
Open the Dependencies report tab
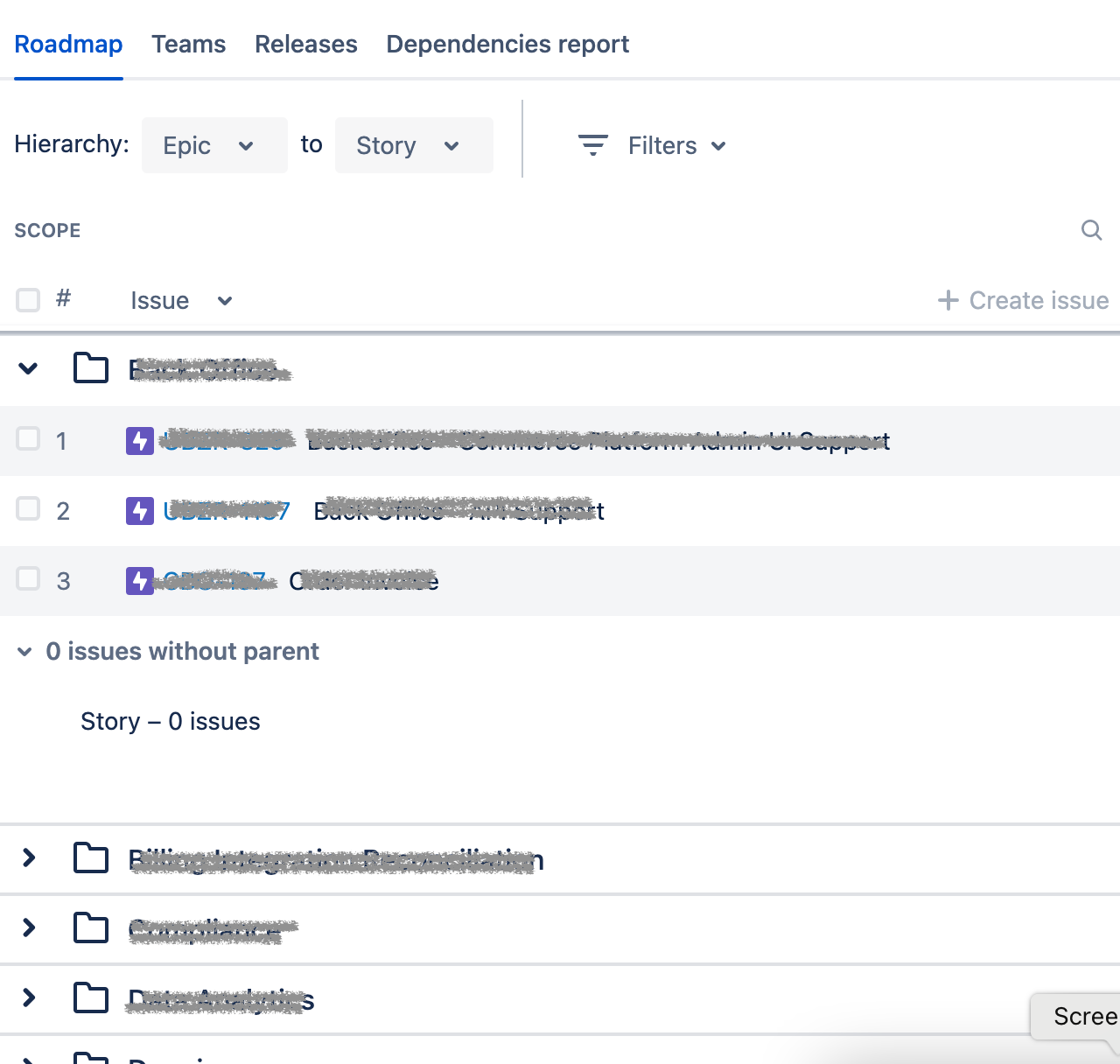tap(507, 44)
